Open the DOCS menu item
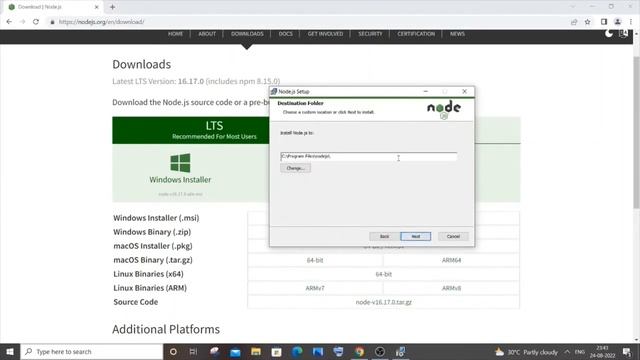This screenshot has width=640, height=360. (285, 34)
